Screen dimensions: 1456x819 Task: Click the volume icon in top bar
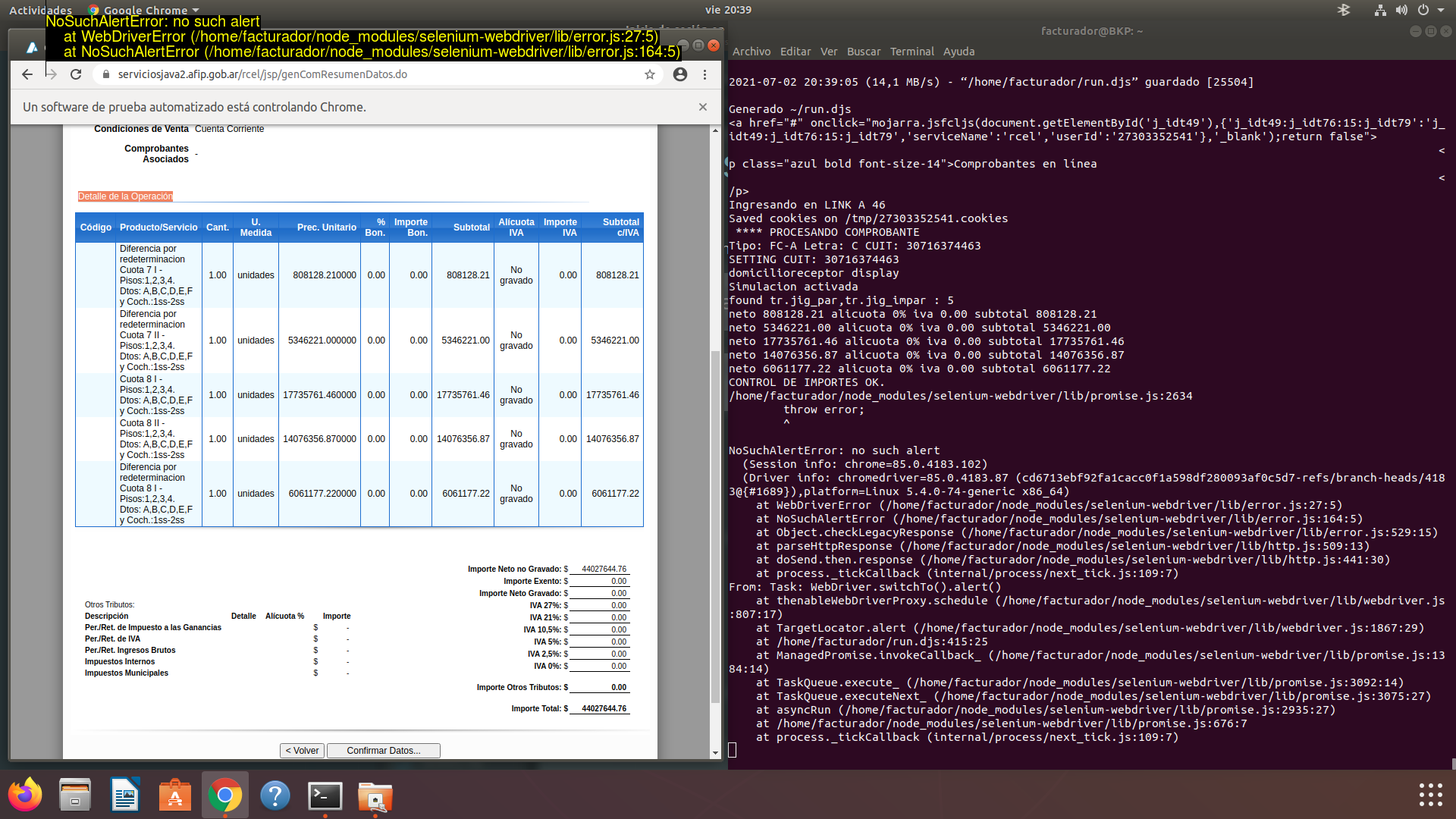1401,10
